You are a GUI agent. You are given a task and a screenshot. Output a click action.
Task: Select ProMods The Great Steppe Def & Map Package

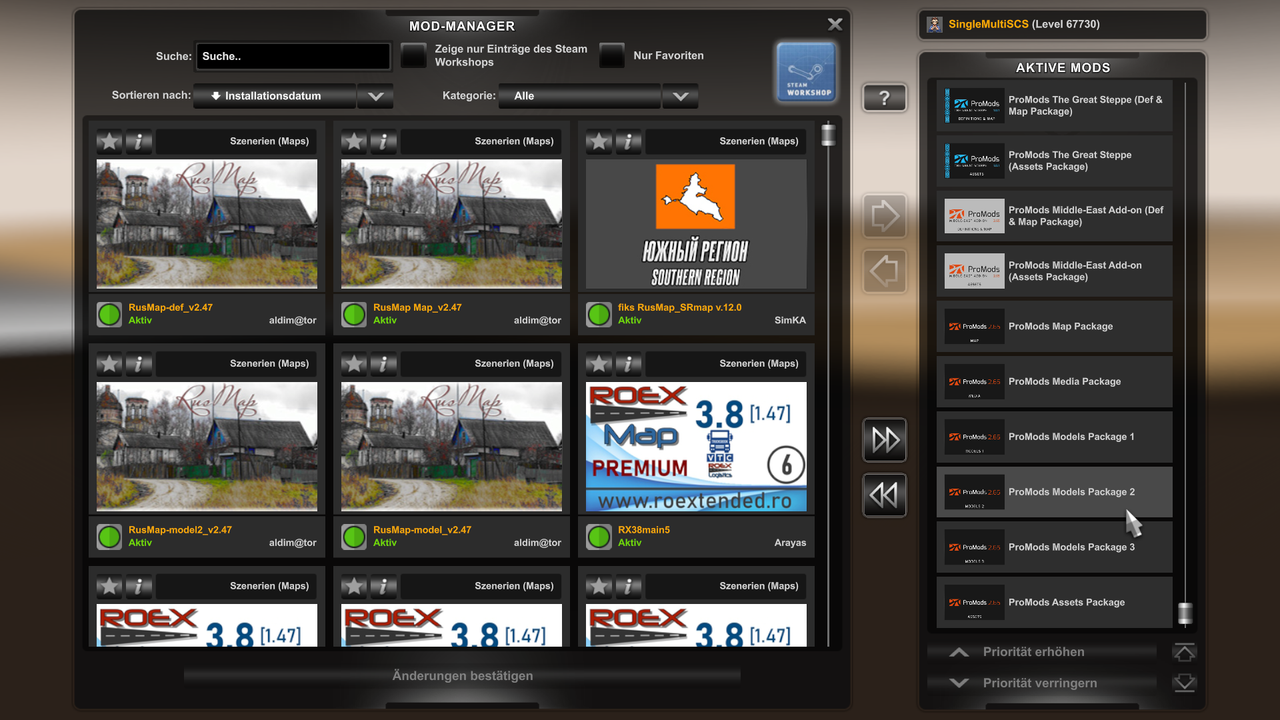1054,105
